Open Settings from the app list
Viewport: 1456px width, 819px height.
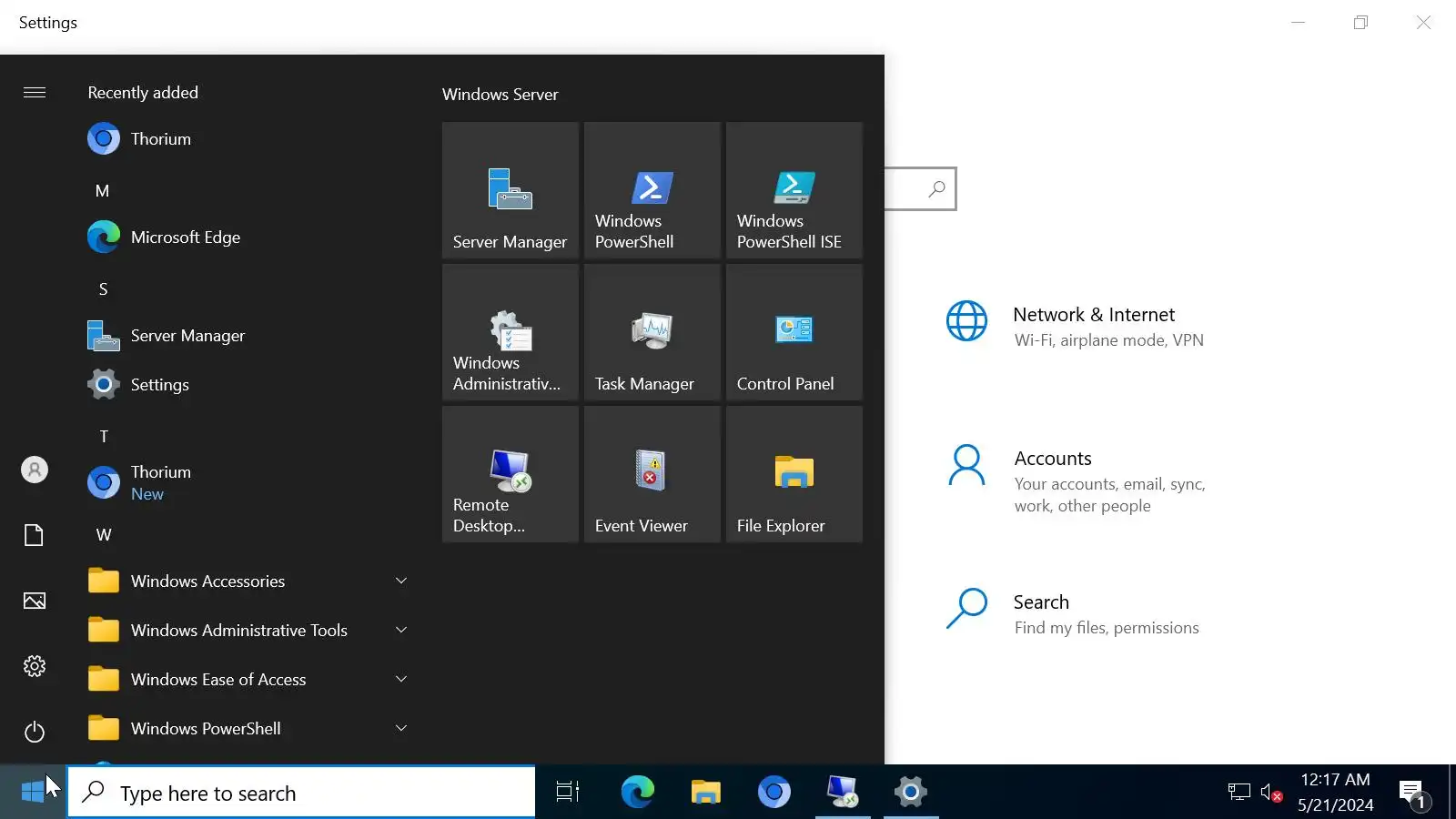[x=248, y=385]
